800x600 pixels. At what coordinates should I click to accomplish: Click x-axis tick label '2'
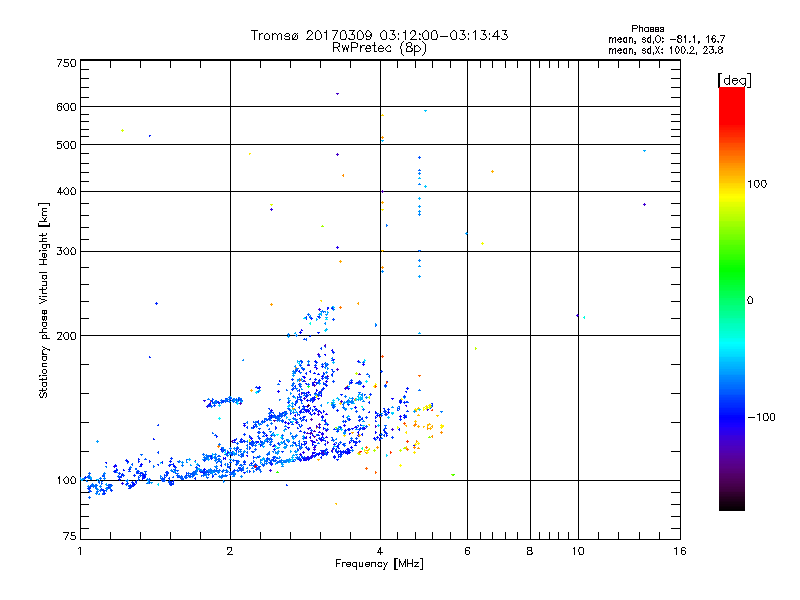tap(230, 551)
